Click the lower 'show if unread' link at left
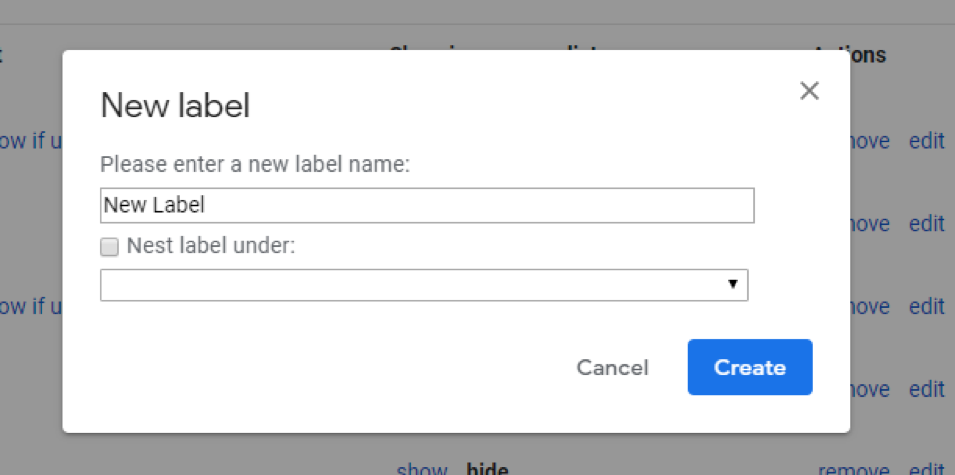The height and width of the screenshot is (475, 955). [x=30, y=306]
